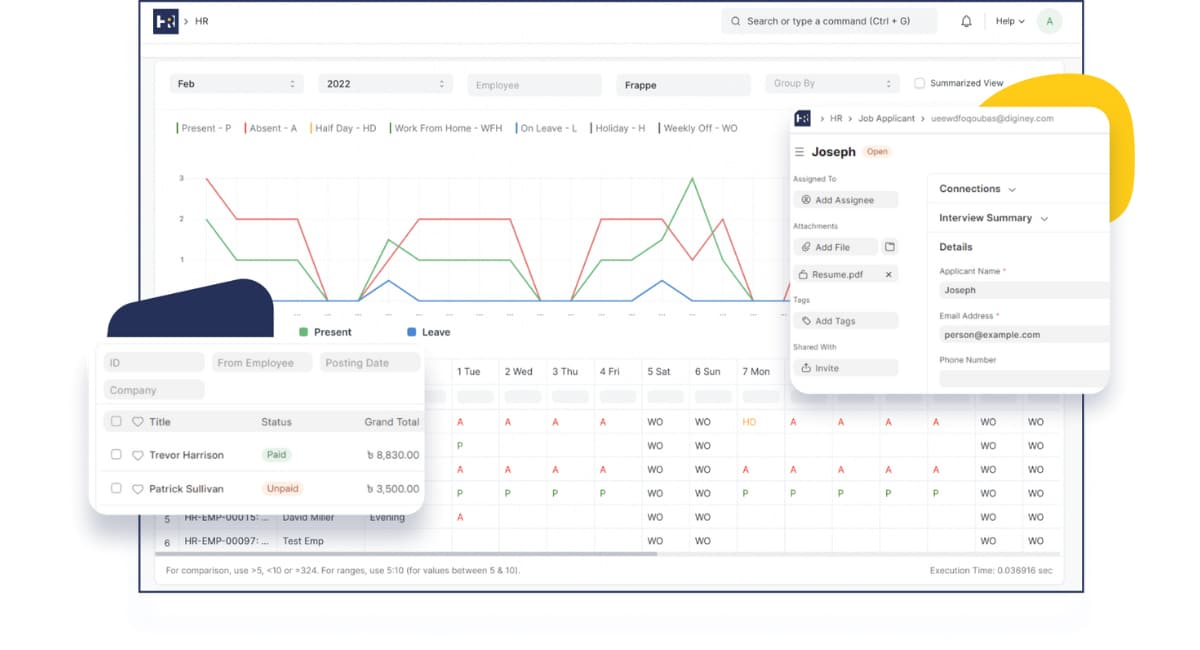Tick the select-all checkbox beside Title

point(116,422)
